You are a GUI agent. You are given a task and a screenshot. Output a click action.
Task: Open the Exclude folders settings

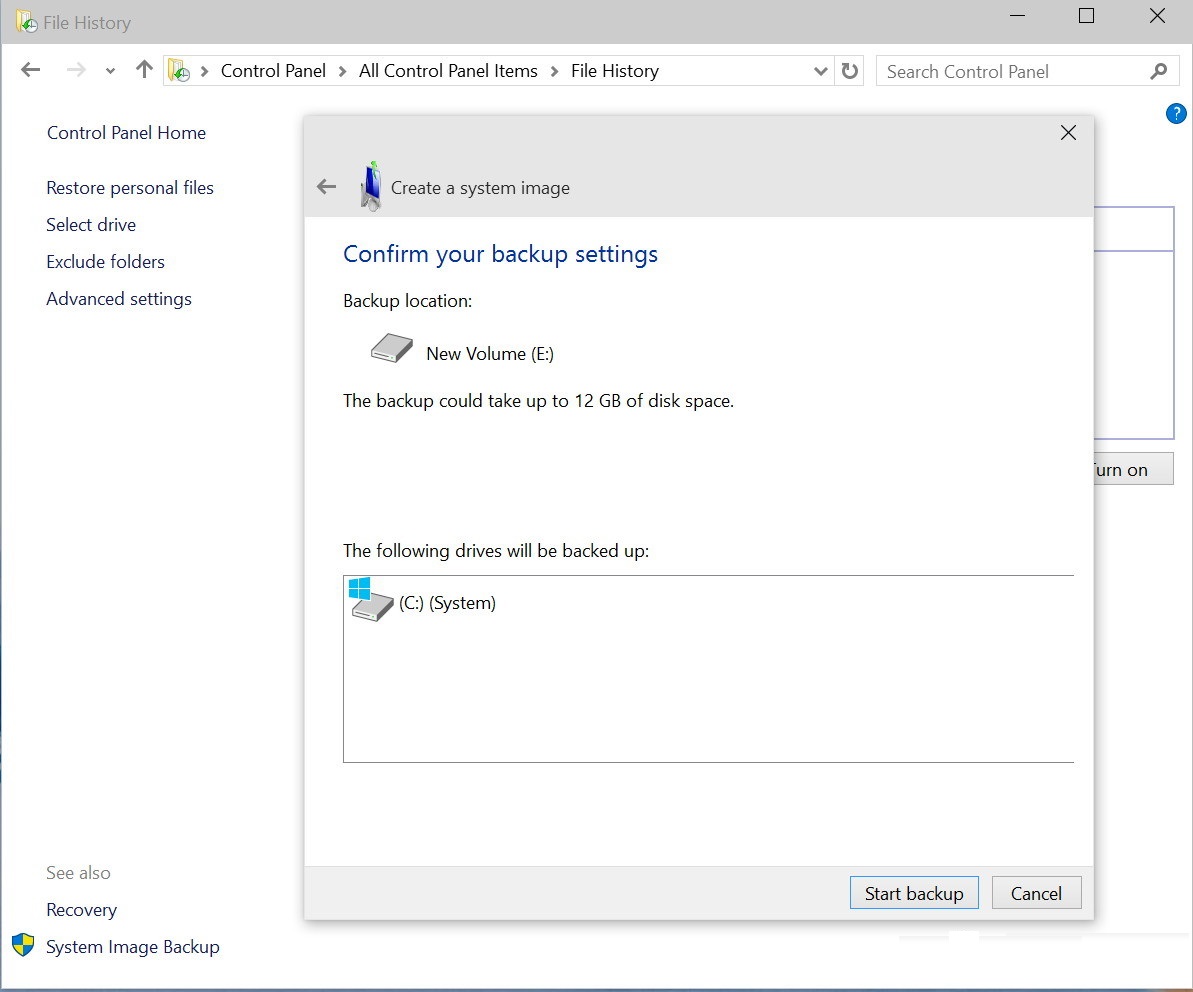[x=105, y=261]
